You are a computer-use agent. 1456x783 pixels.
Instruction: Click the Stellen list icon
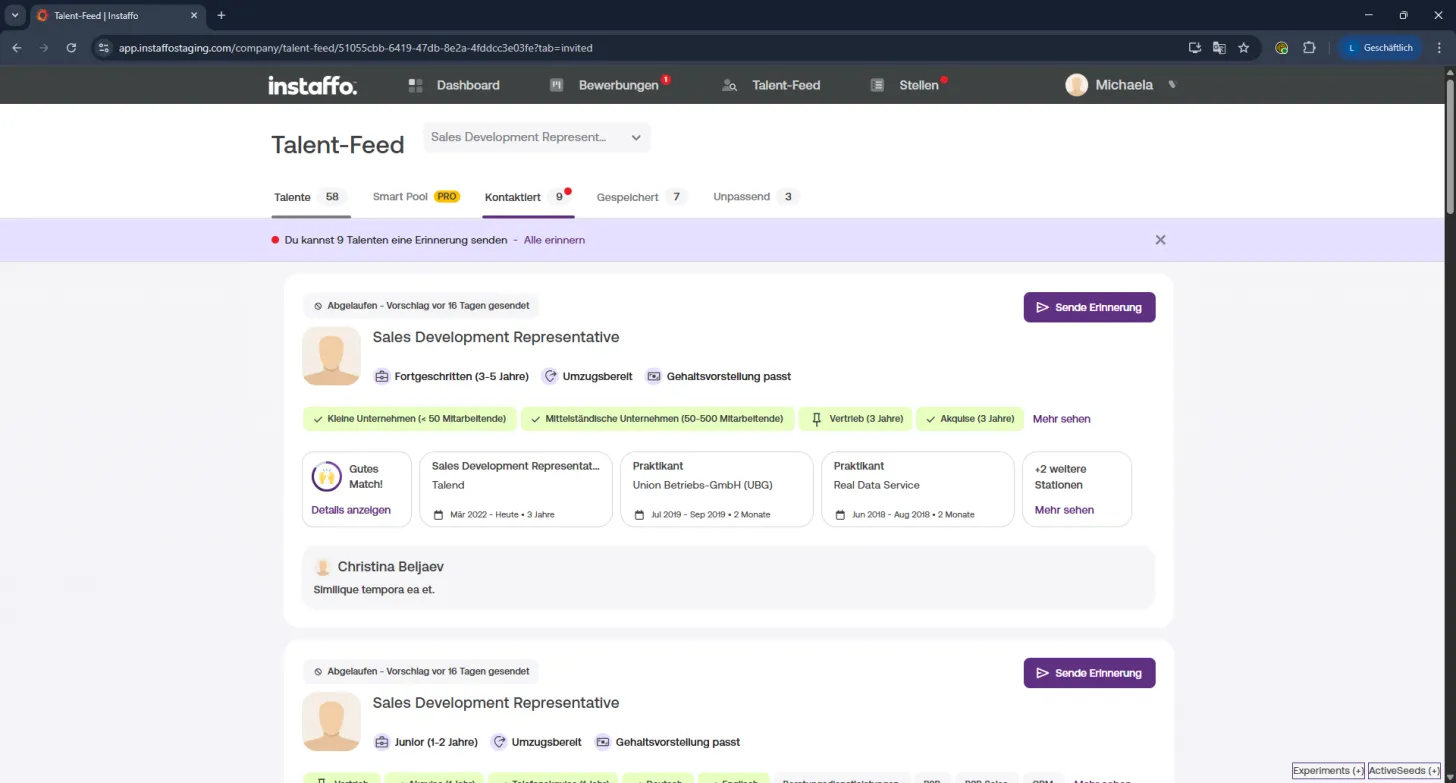[877, 86]
